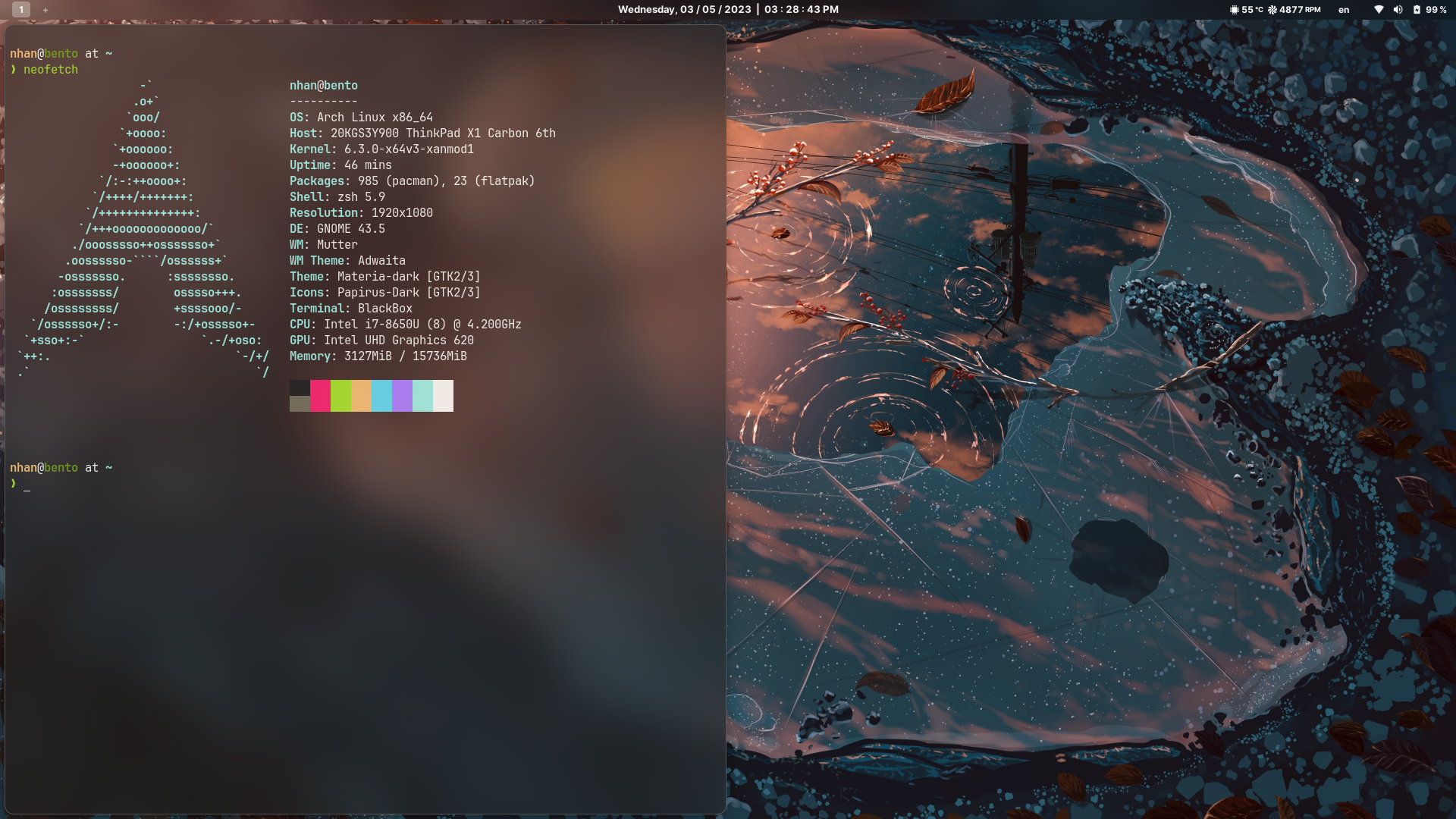1456x819 pixels.
Task: Select the purple swatch in the neofetch palette
Action: [403, 396]
